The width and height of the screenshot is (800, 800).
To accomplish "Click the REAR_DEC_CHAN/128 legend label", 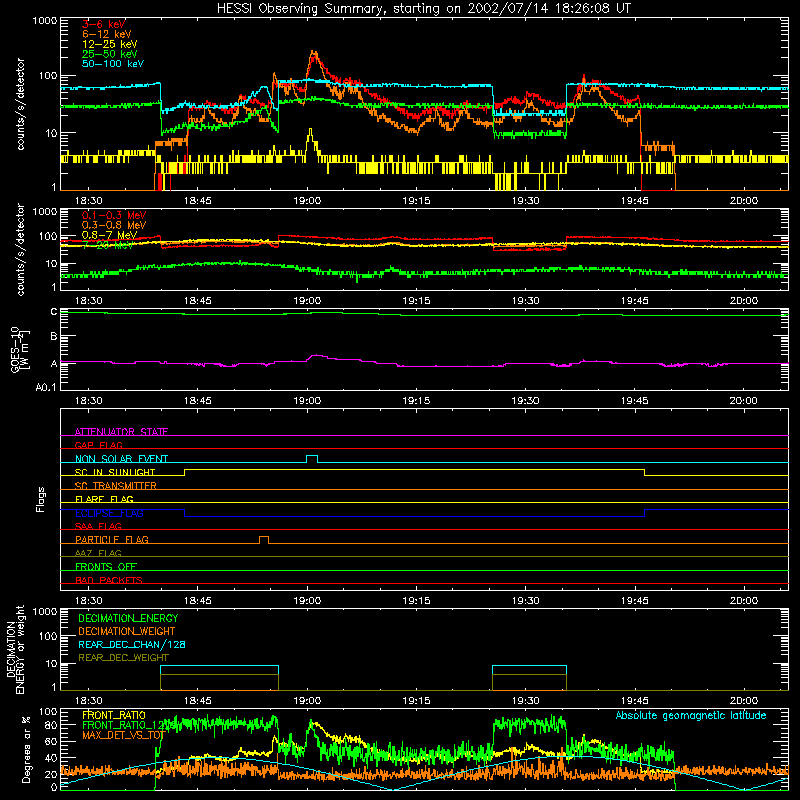I will pos(132,644).
